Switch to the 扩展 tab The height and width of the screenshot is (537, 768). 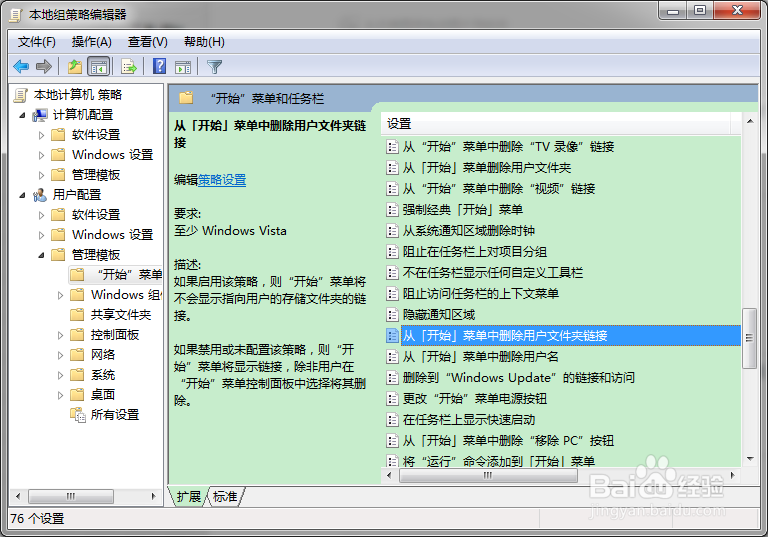click(189, 496)
